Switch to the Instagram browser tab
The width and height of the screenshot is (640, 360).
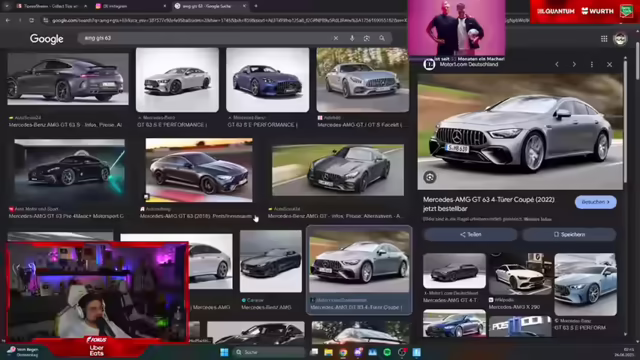(x=130, y=6)
